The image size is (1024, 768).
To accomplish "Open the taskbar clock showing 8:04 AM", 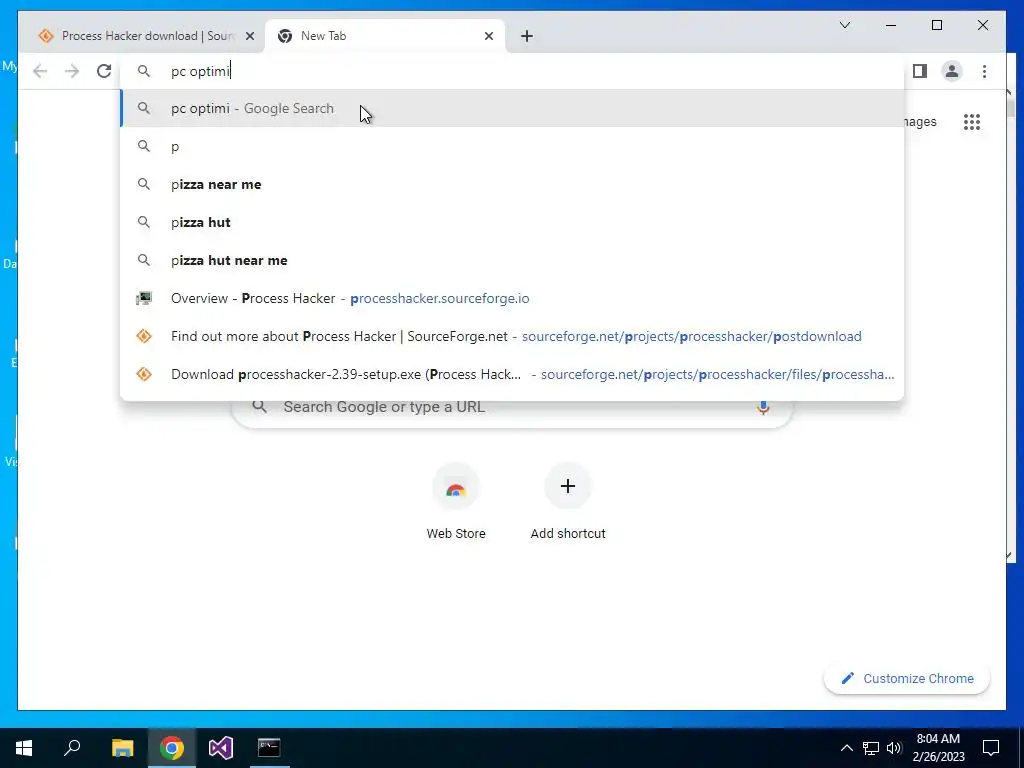I will pyautogui.click(x=938, y=748).
